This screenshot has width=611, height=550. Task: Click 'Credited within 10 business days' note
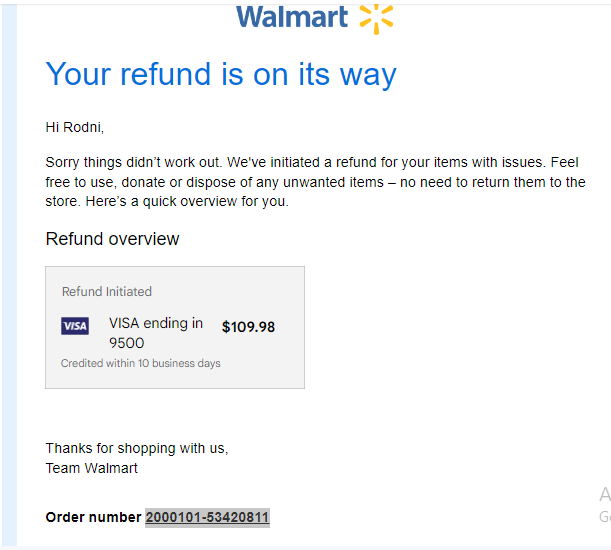[x=141, y=363]
